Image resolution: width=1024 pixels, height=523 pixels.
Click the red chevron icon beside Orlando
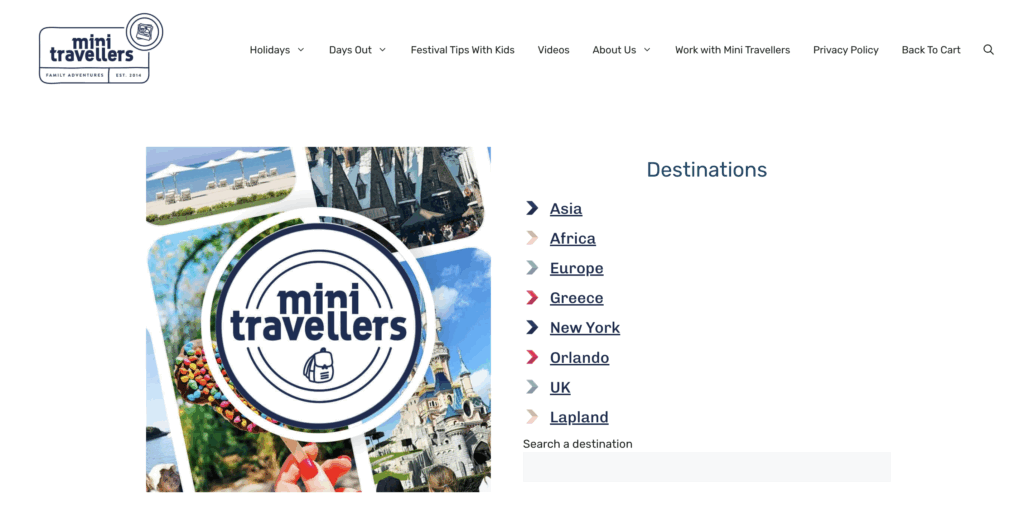point(532,357)
